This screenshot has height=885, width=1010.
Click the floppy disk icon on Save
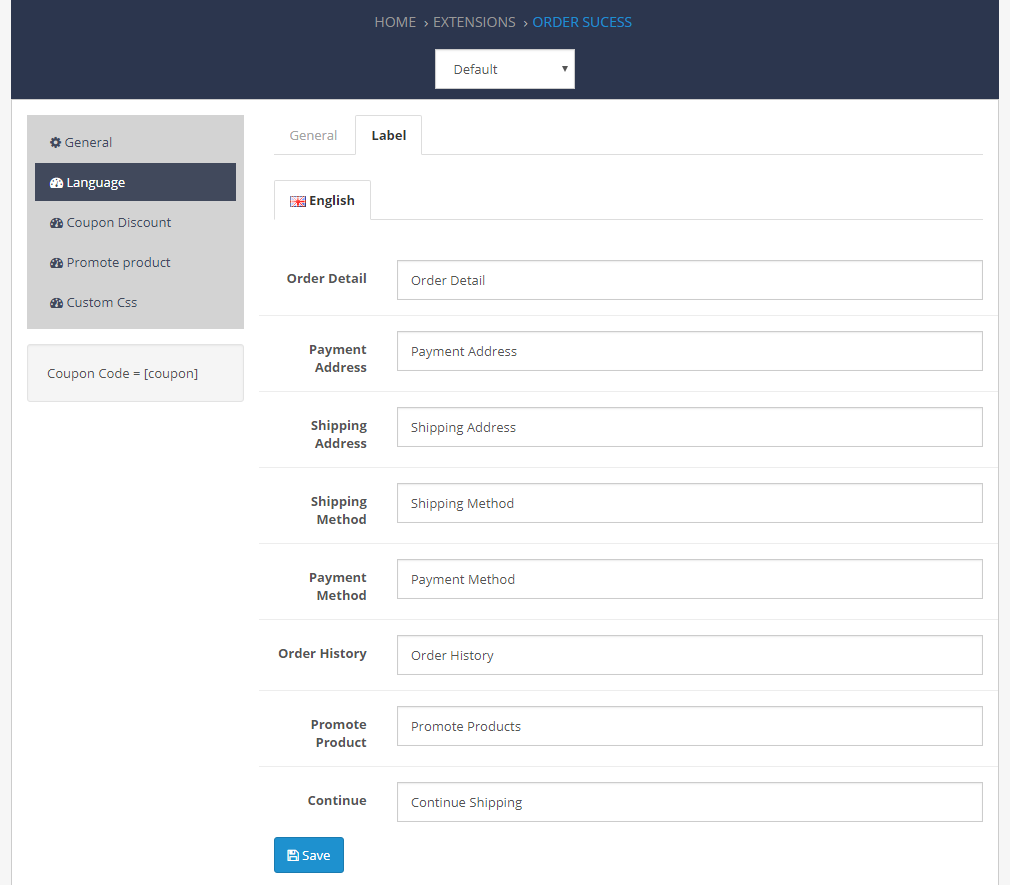click(x=293, y=856)
